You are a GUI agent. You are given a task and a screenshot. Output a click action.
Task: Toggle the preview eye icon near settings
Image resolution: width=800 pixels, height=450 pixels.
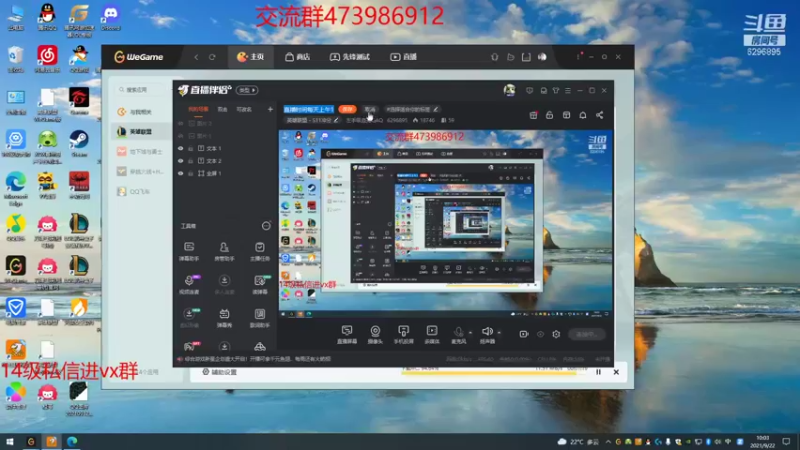coord(540,334)
